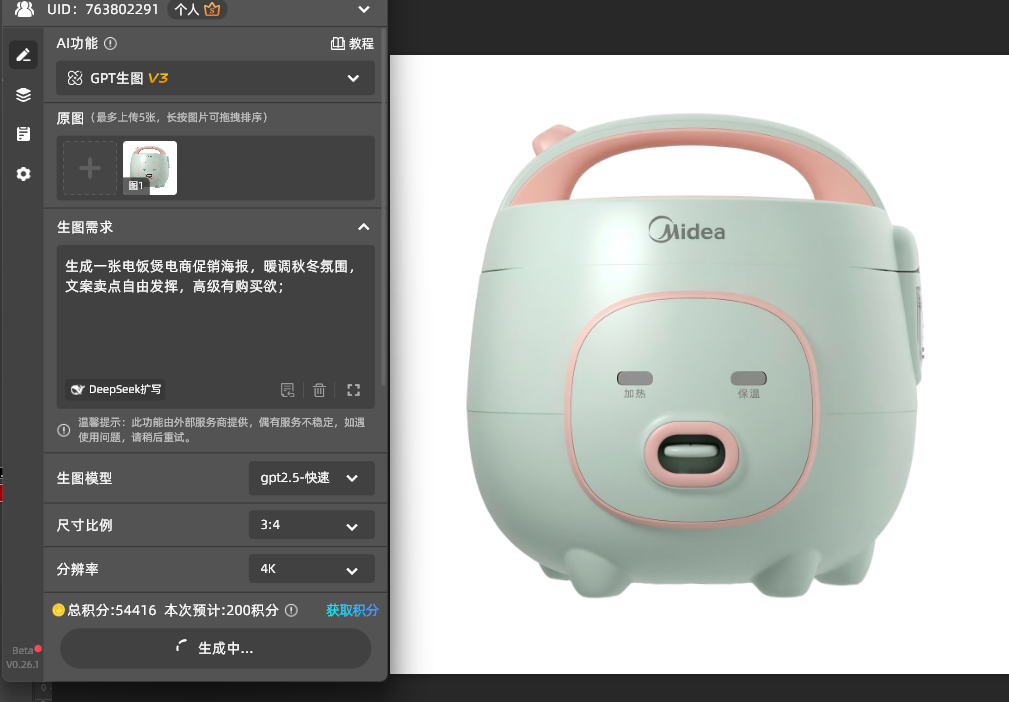Click the plus box to upload image
This screenshot has width=1009, height=702.
pyautogui.click(x=90, y=168)
